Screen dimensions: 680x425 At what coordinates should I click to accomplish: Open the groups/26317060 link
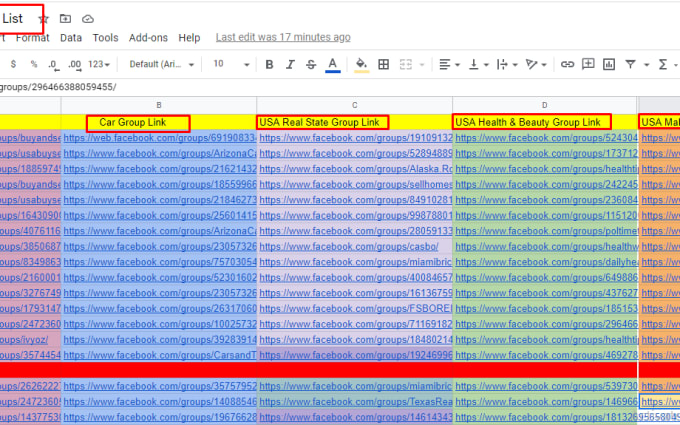pyautogui.click(x=160, y=309)
